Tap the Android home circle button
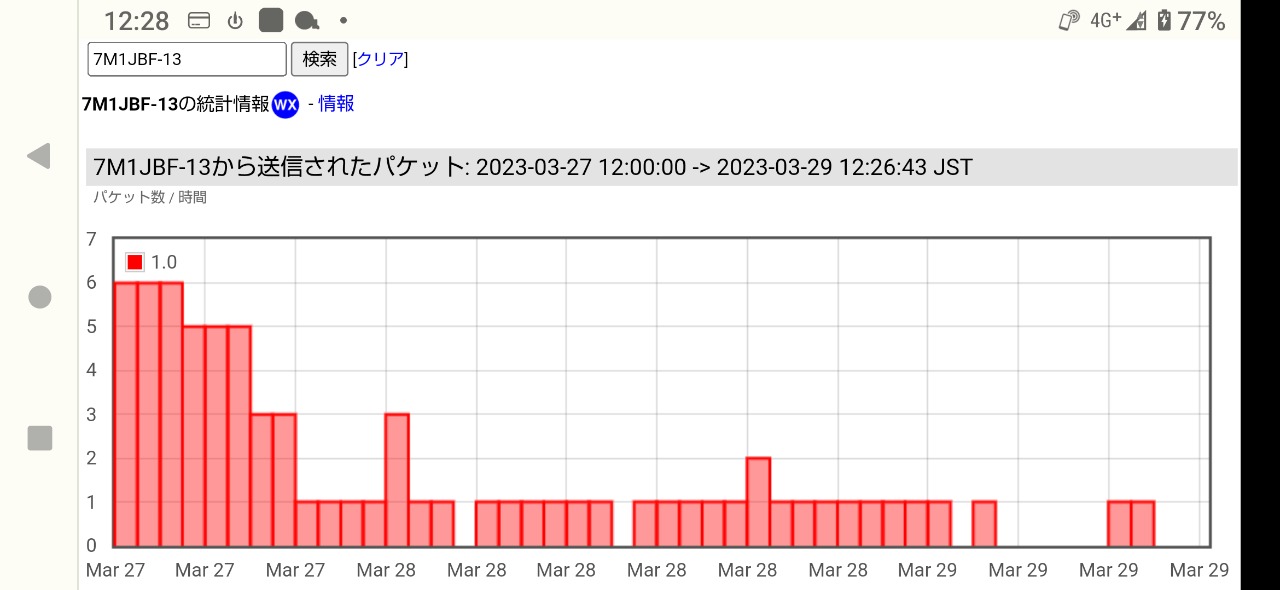 coord(39,297)
